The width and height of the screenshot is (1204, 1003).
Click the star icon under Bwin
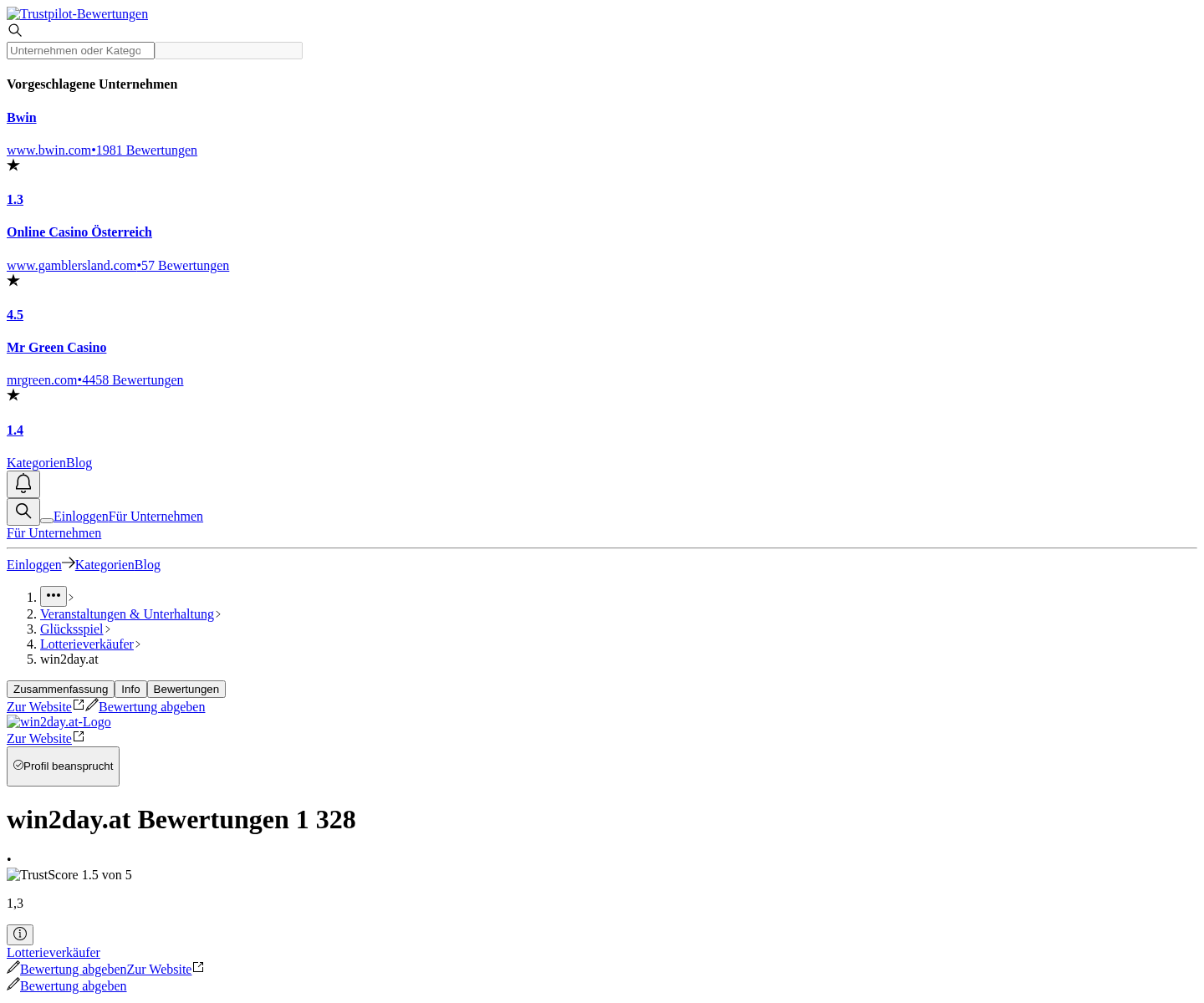click(x=13, y=165)
